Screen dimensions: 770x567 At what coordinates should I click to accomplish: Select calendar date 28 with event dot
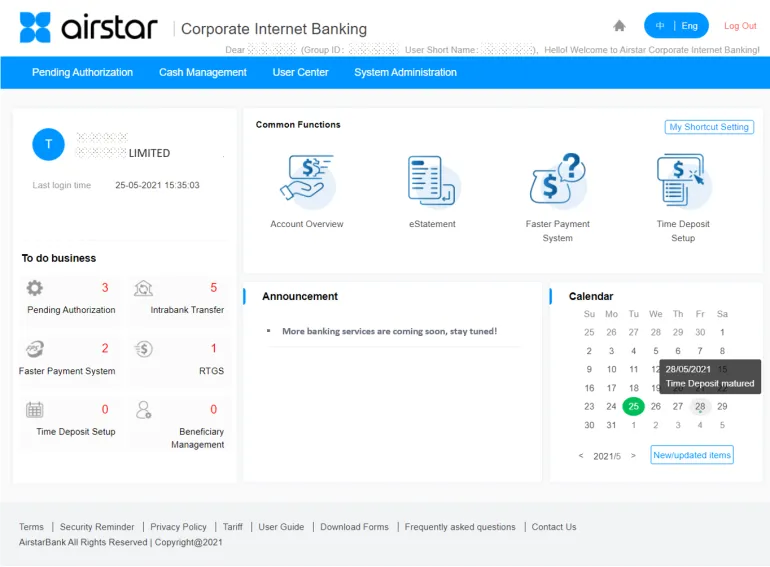click(700, 406)
